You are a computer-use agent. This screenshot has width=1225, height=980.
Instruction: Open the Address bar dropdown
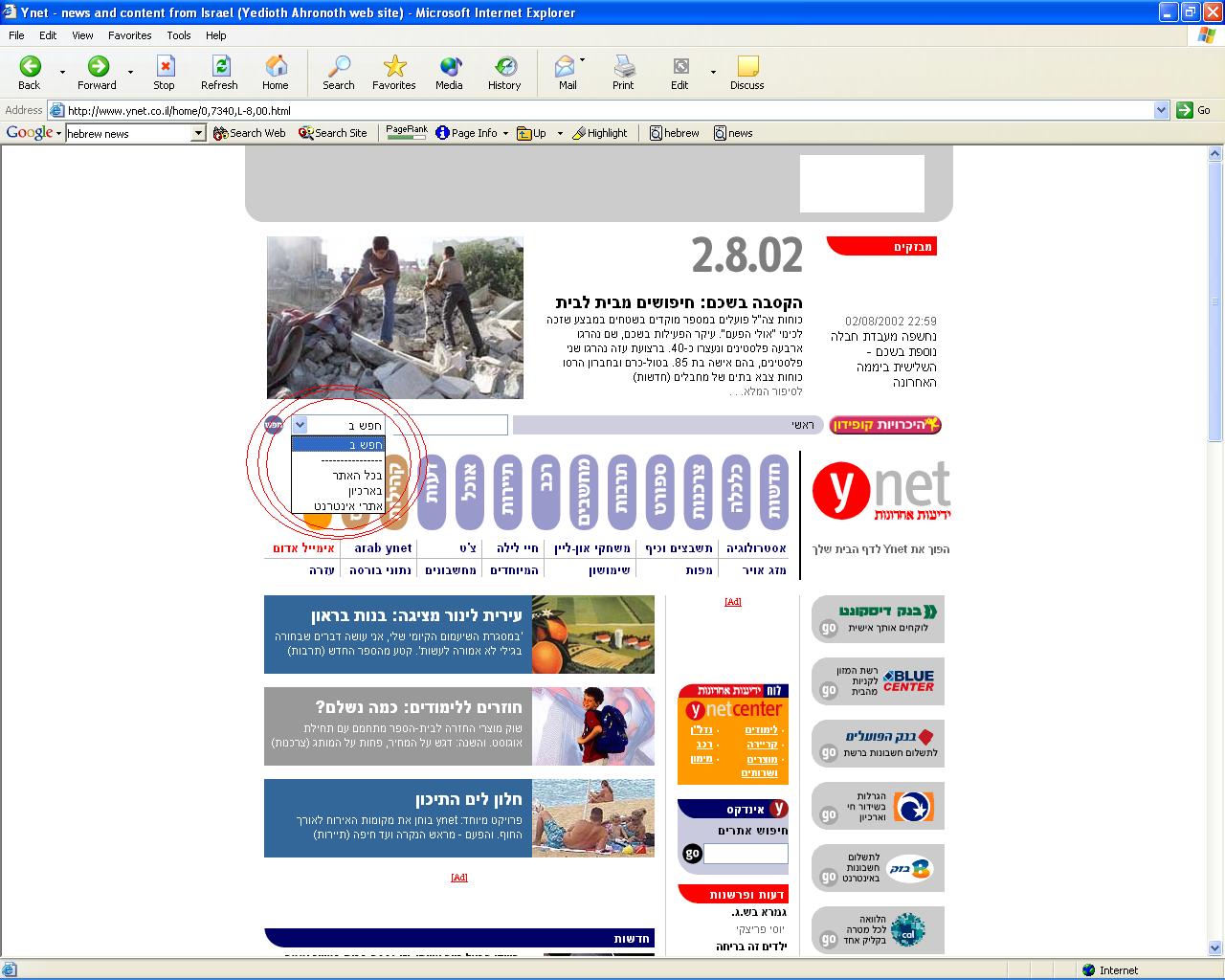tap(1161, 110)
